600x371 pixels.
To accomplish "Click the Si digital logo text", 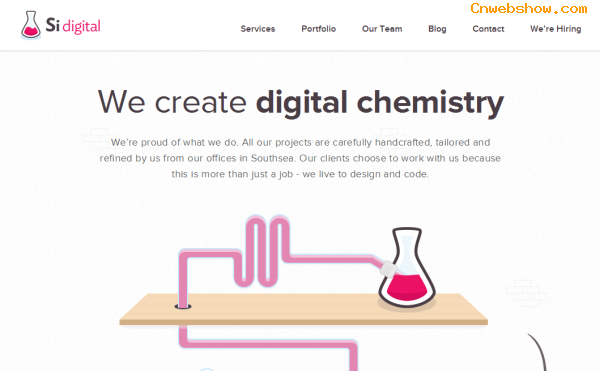I will [73, 26].
